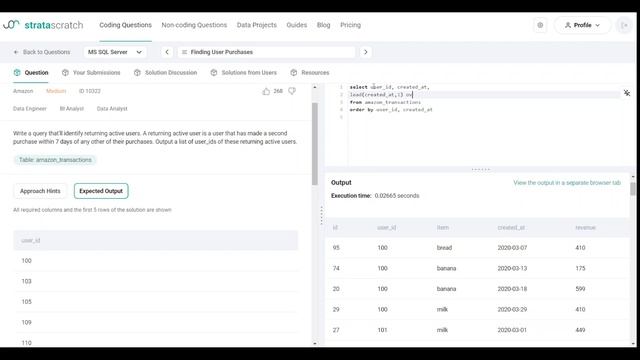Click the question panel scroll up arrow
Image resolution: width=640 pixels, height=360 pixels.
click(x=315, y=87)
